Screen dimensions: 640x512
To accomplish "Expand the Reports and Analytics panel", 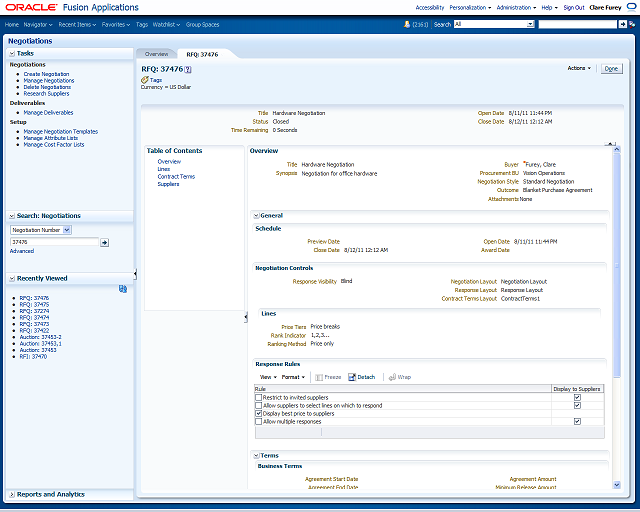I will click(x=12, y=494).
